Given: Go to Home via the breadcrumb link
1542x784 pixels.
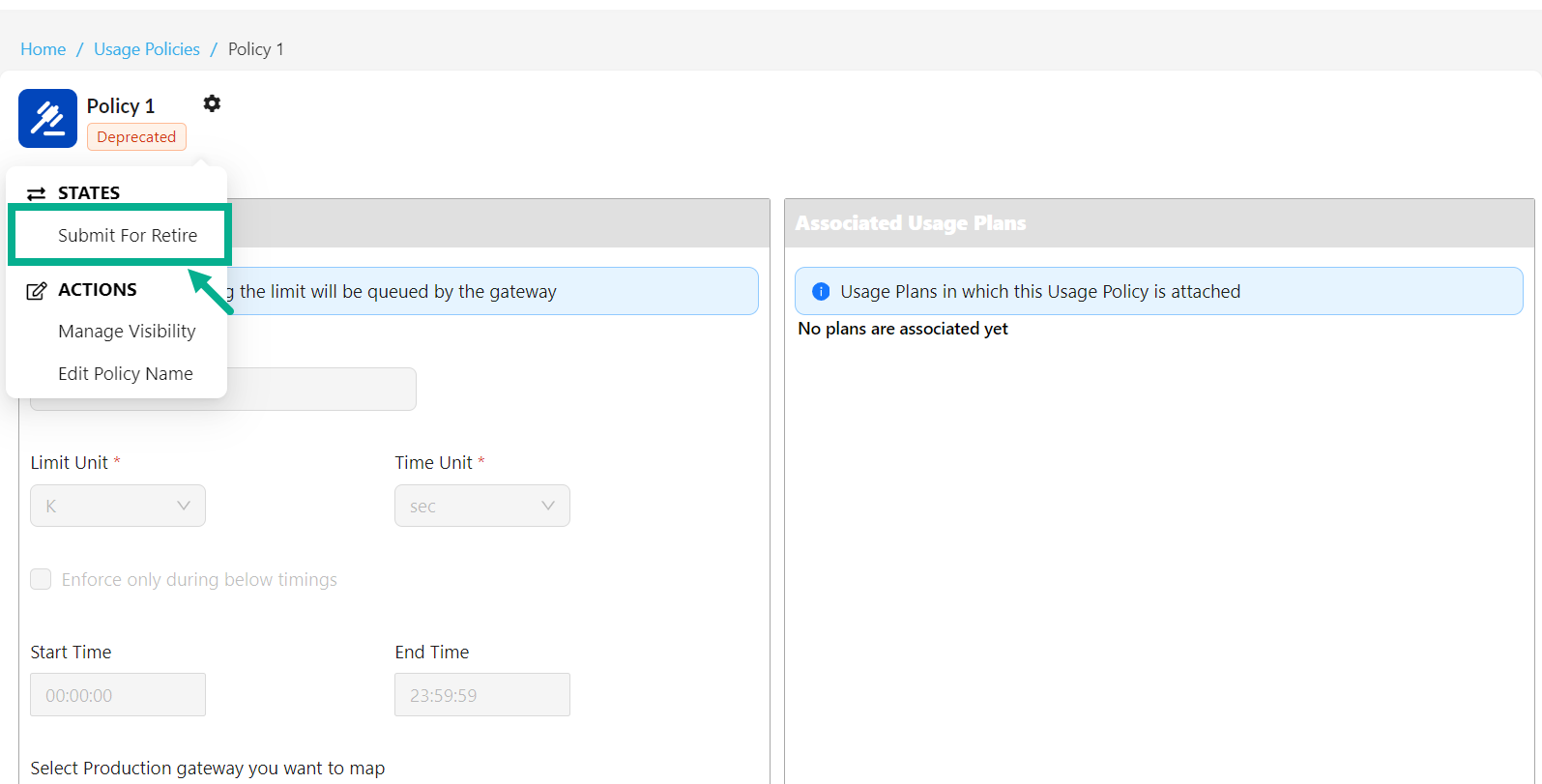Looking at the screenshot, I should tap(44, 49).
